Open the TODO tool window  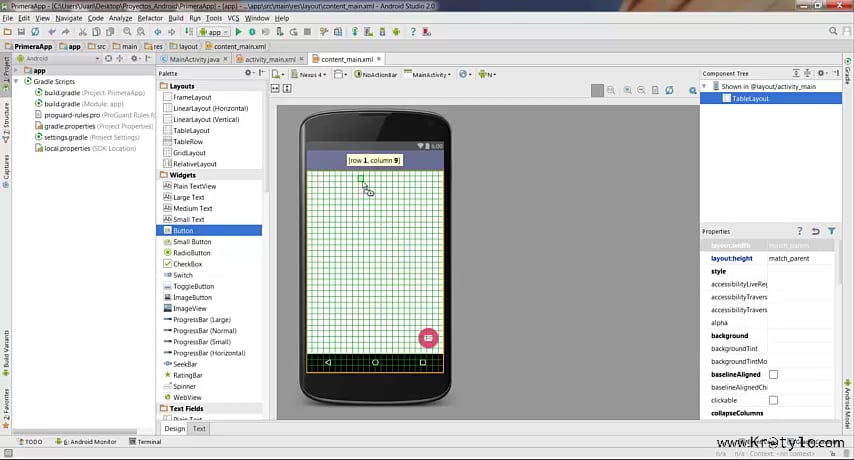[30, 442]
